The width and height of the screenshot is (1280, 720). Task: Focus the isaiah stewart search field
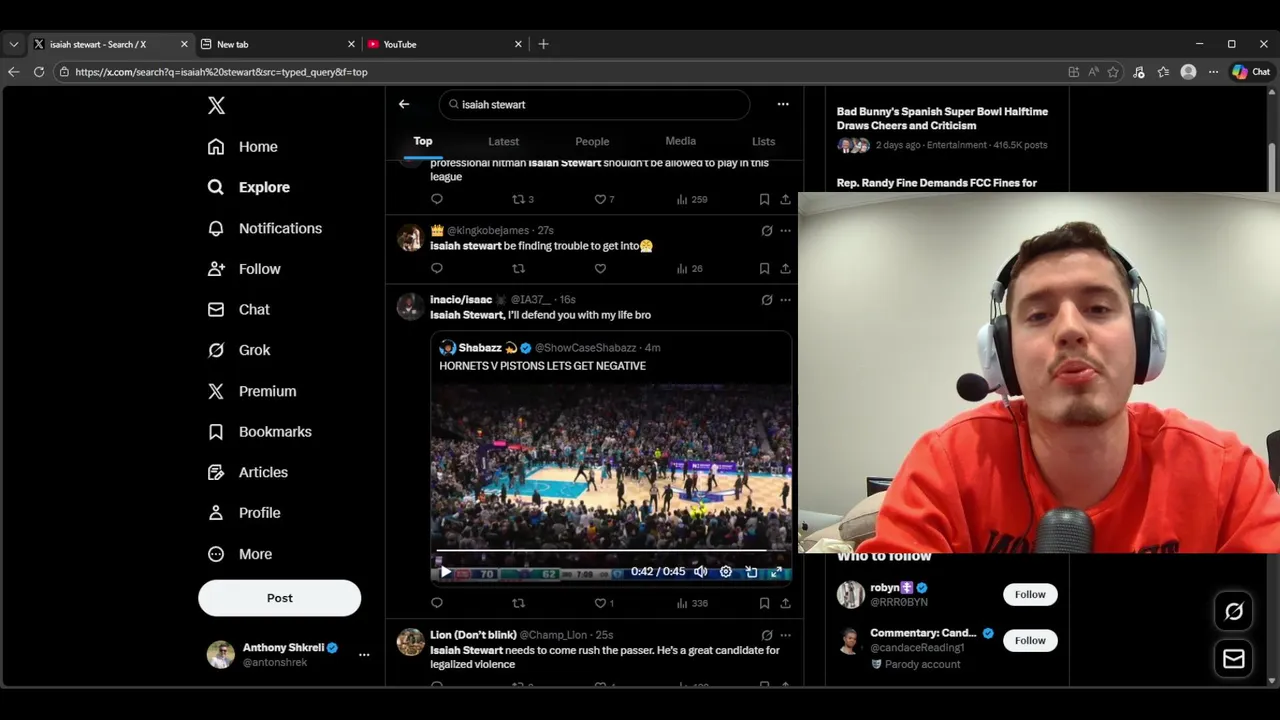pyautogui.click(x=594, y=104)
